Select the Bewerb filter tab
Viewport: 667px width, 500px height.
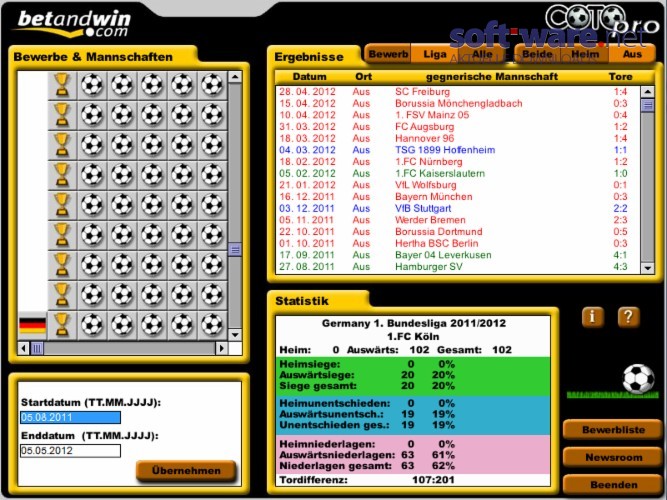click(388, 54)
